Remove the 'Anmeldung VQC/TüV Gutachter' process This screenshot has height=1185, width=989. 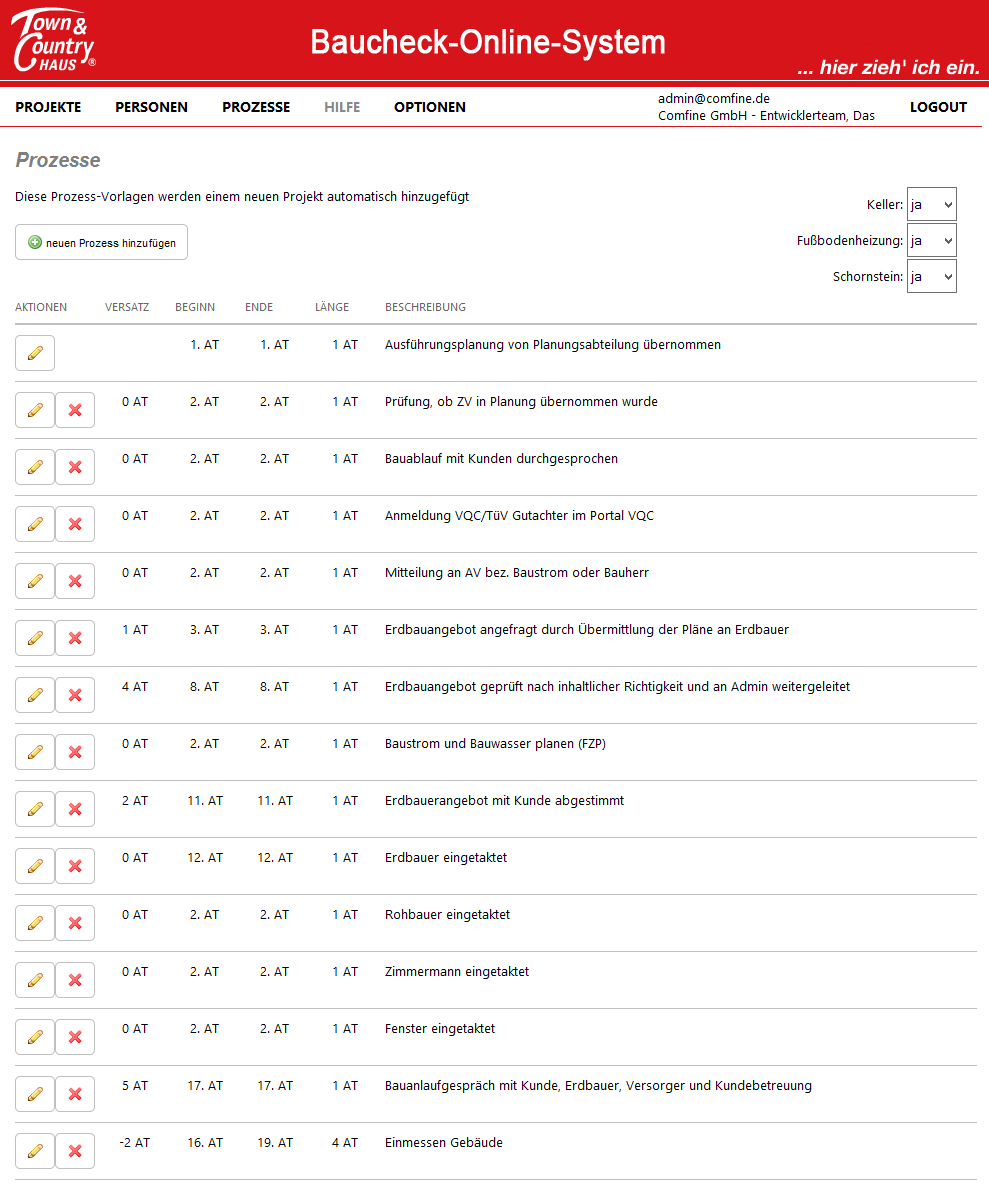[x=75, y=524]
